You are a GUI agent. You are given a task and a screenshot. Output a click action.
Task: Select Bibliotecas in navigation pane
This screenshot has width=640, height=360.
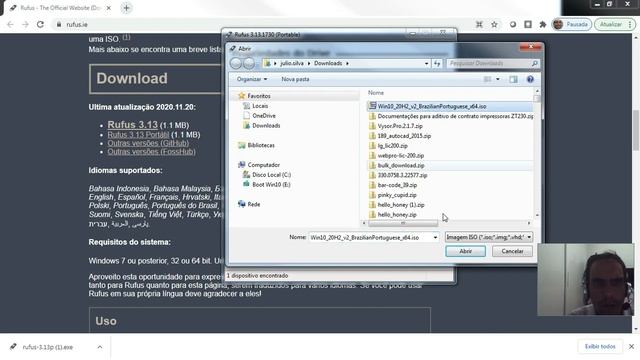261,145
